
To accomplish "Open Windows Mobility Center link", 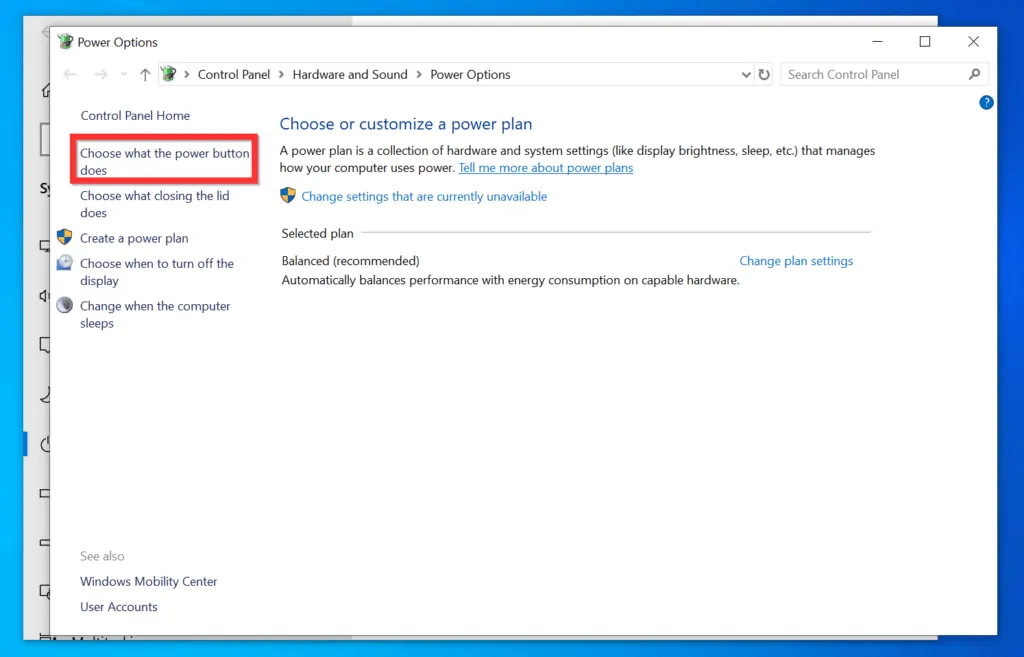I will (149, 581).
